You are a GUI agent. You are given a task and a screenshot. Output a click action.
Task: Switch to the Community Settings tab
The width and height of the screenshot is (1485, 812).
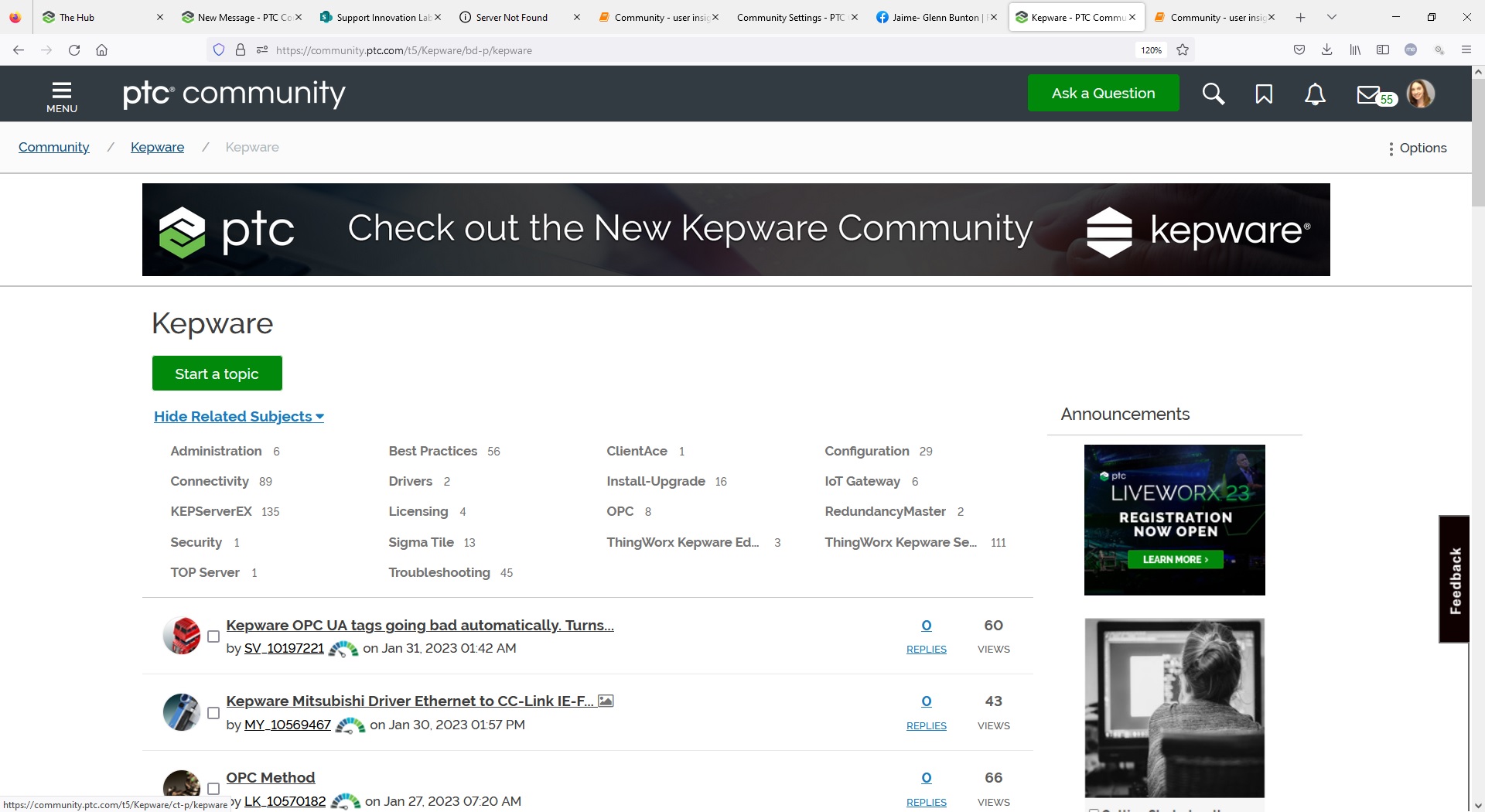pos(790,17)
